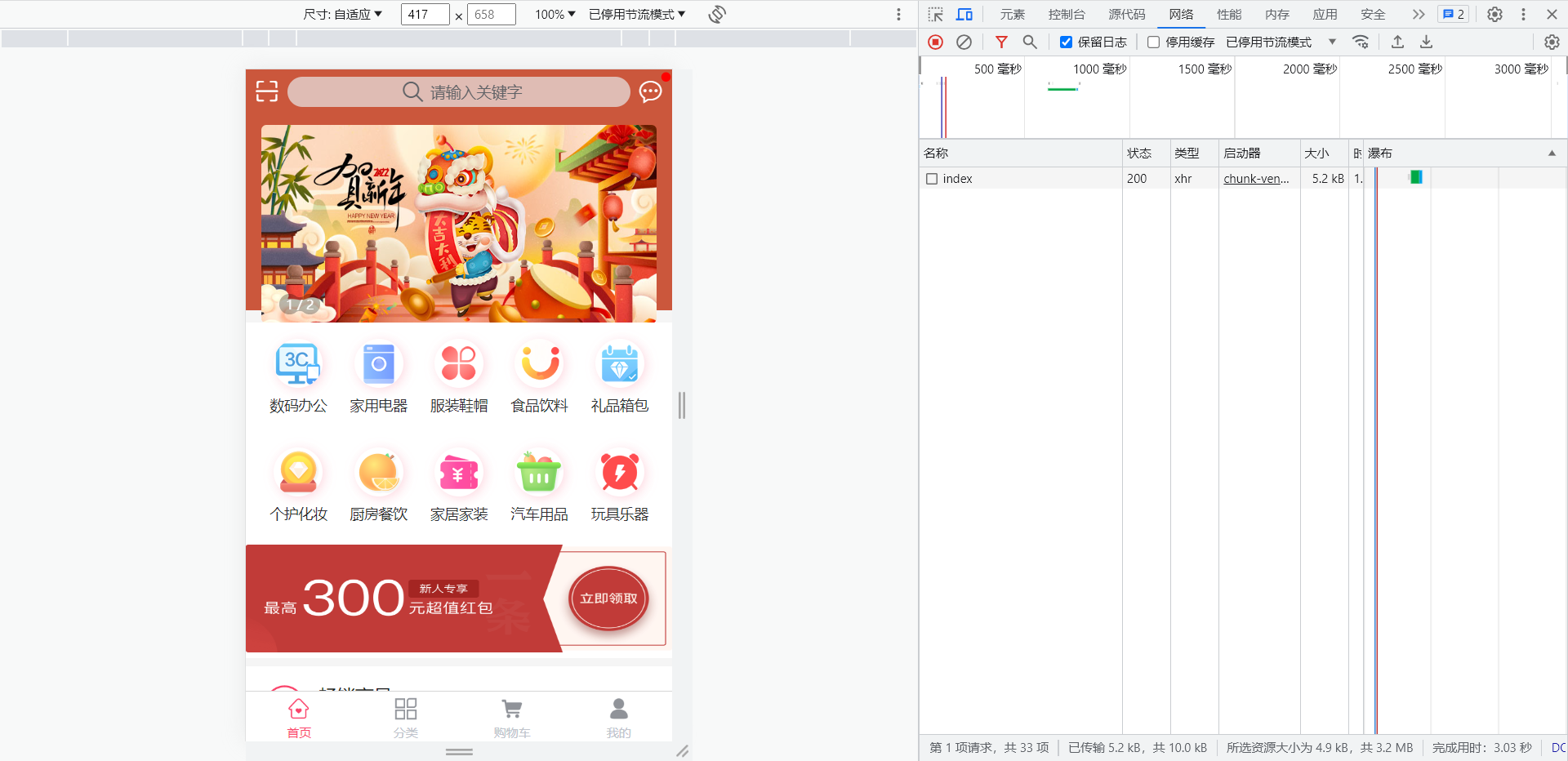The height and width of the screenshot is (761, 1568).
Task: Toggle the device toolbar icon
Action: [964, 15]
